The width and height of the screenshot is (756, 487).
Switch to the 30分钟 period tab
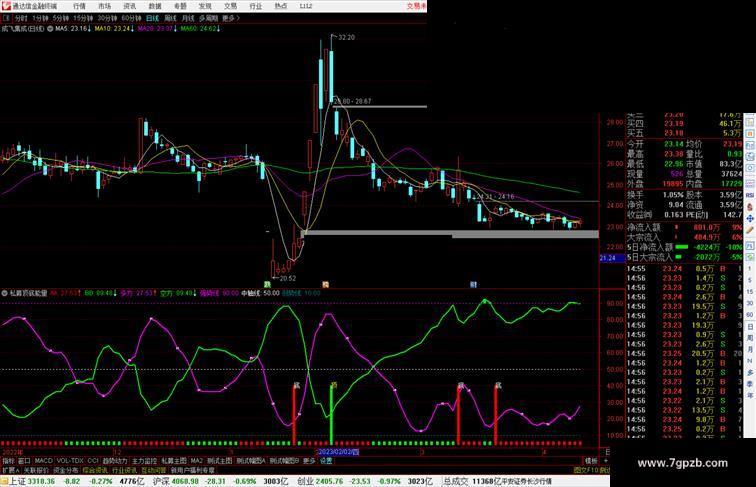(107, 18)
